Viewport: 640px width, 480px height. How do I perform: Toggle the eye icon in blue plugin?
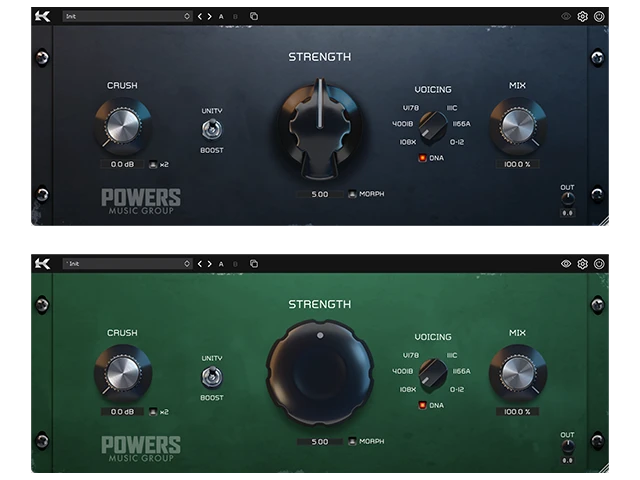point(566,16)
